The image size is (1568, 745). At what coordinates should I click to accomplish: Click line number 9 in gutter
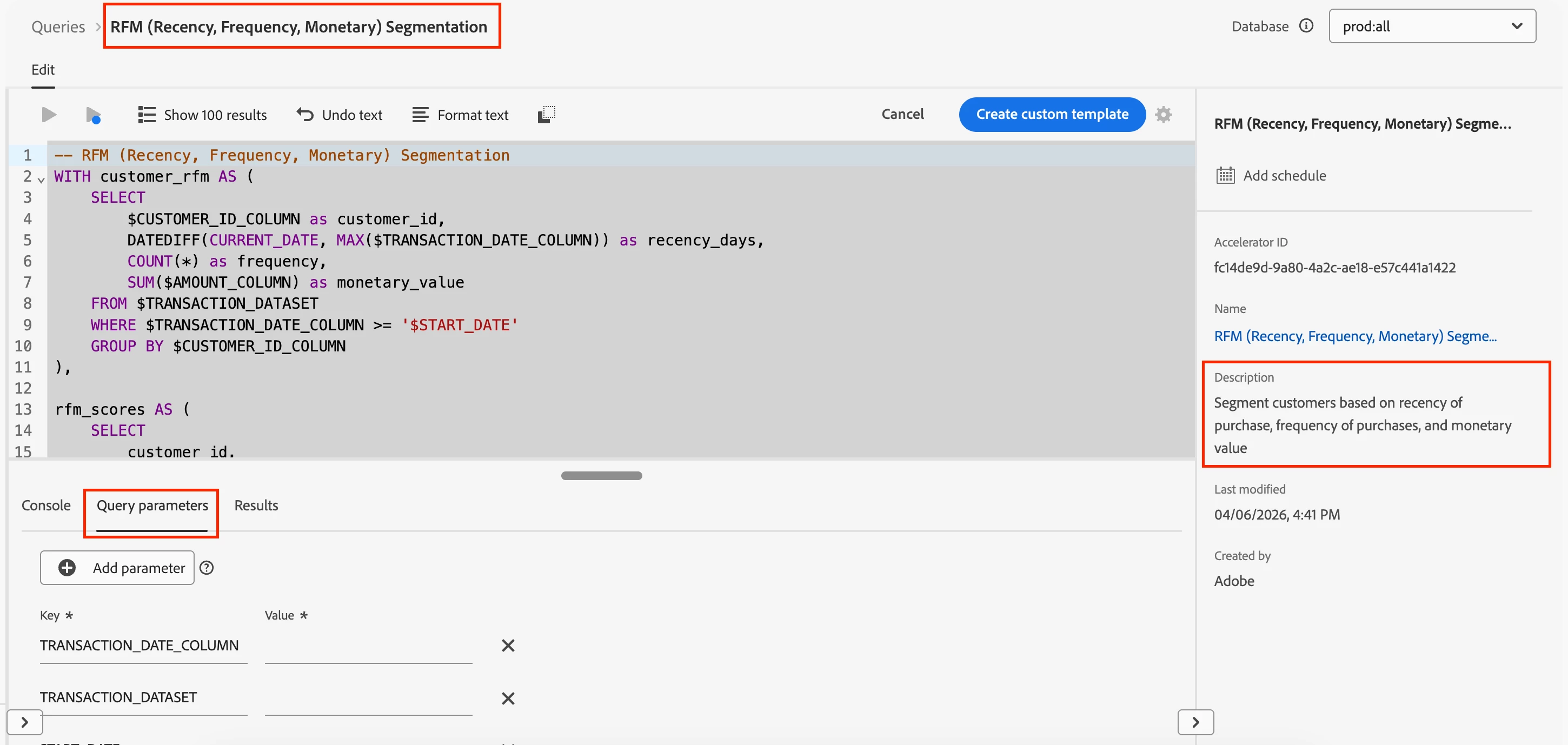28,324
